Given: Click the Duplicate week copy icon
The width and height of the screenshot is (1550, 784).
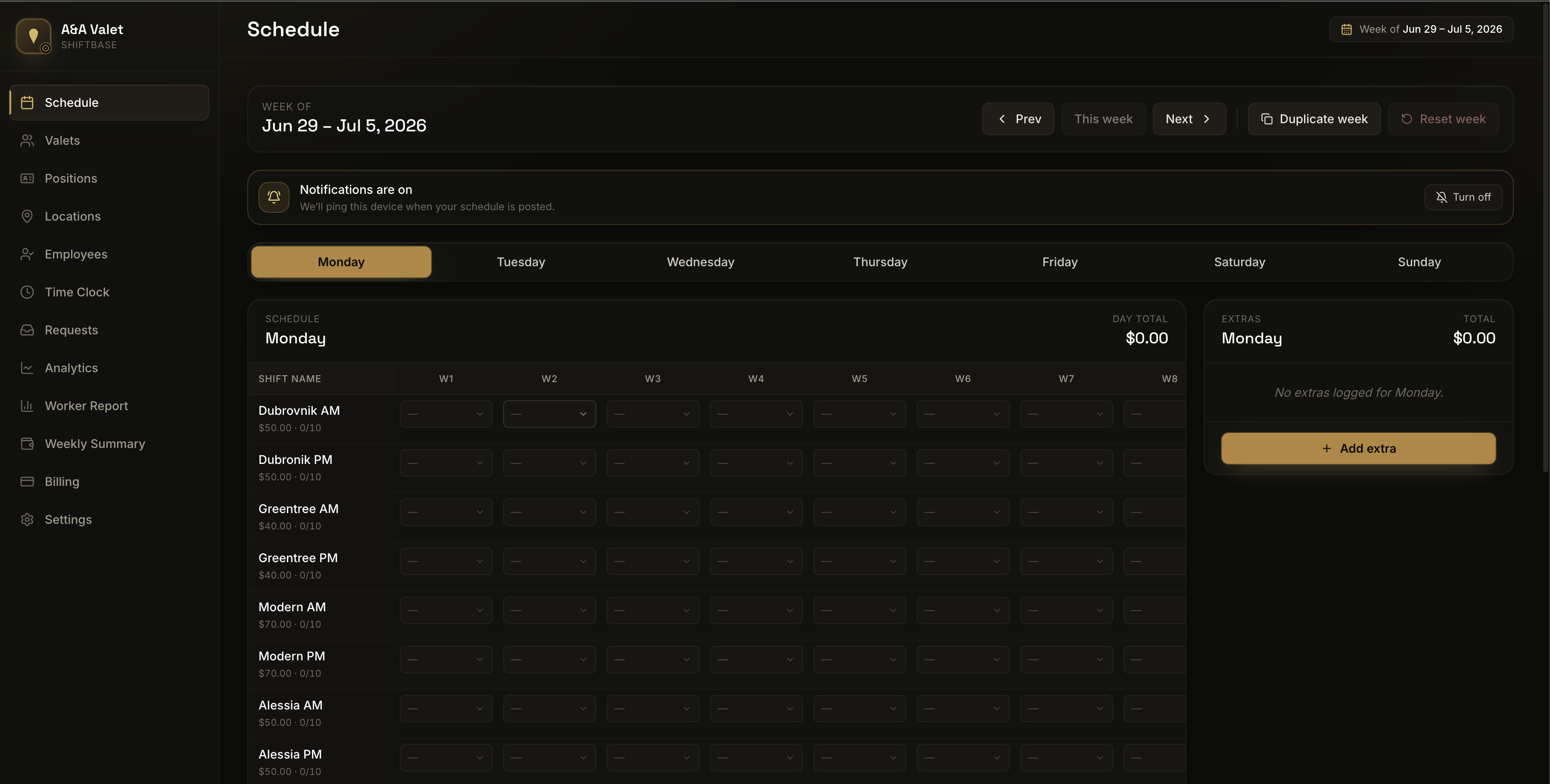Looking at the screenshot, I should tap(1267, 119).
